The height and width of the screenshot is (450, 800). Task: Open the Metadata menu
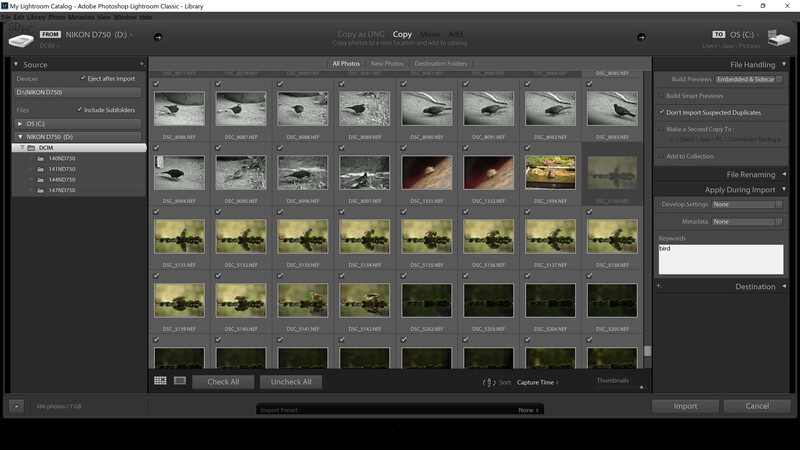81,17
